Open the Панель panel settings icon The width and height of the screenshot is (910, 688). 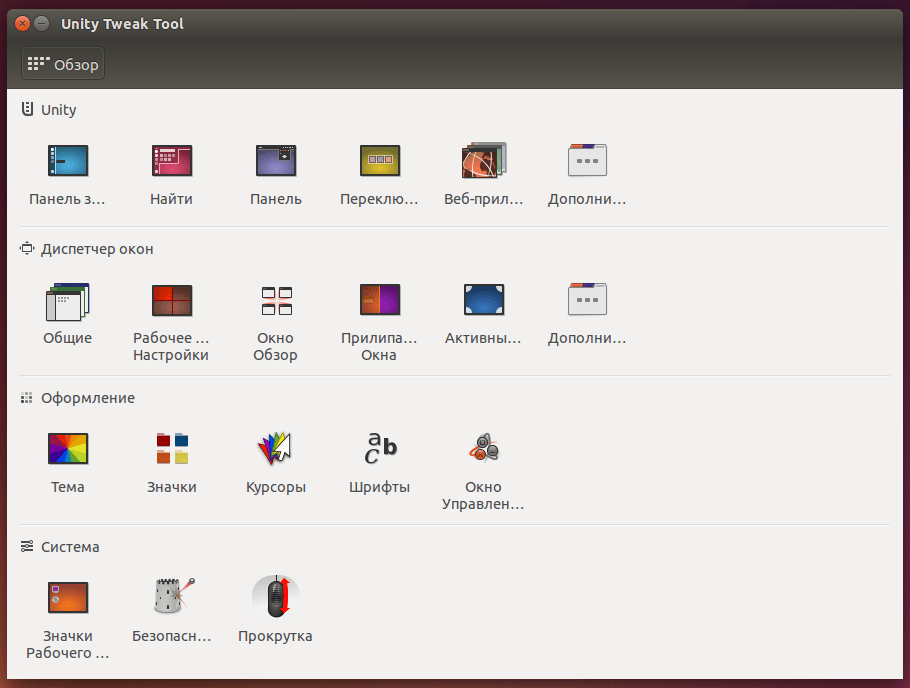click(x=276, y=160)
